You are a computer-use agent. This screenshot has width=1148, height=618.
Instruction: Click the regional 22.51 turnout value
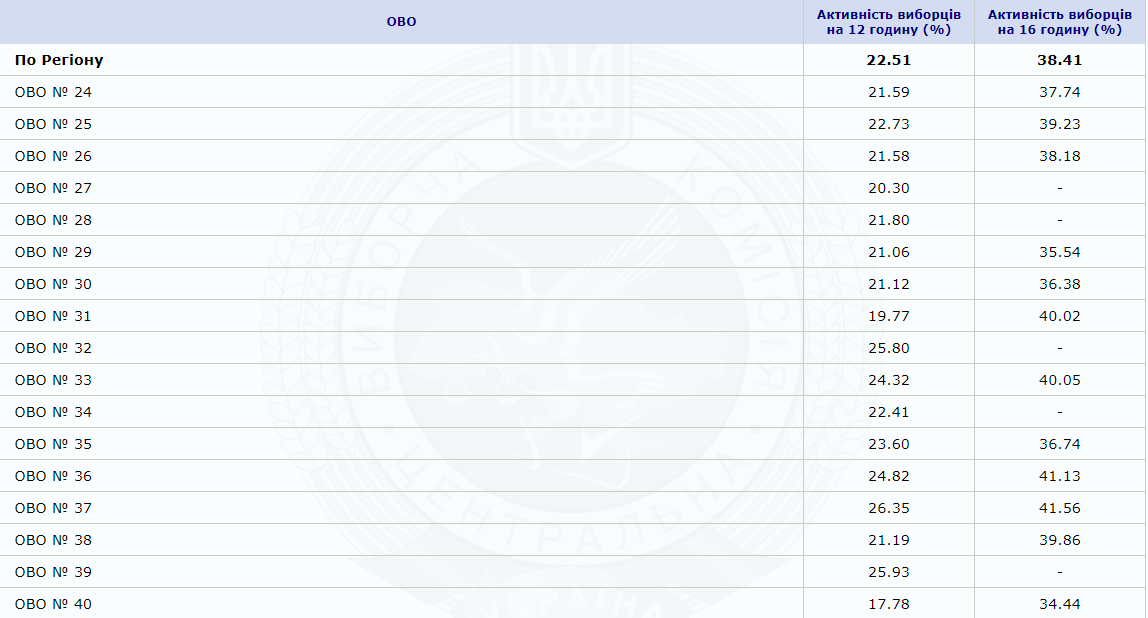[x=889, y=60]
